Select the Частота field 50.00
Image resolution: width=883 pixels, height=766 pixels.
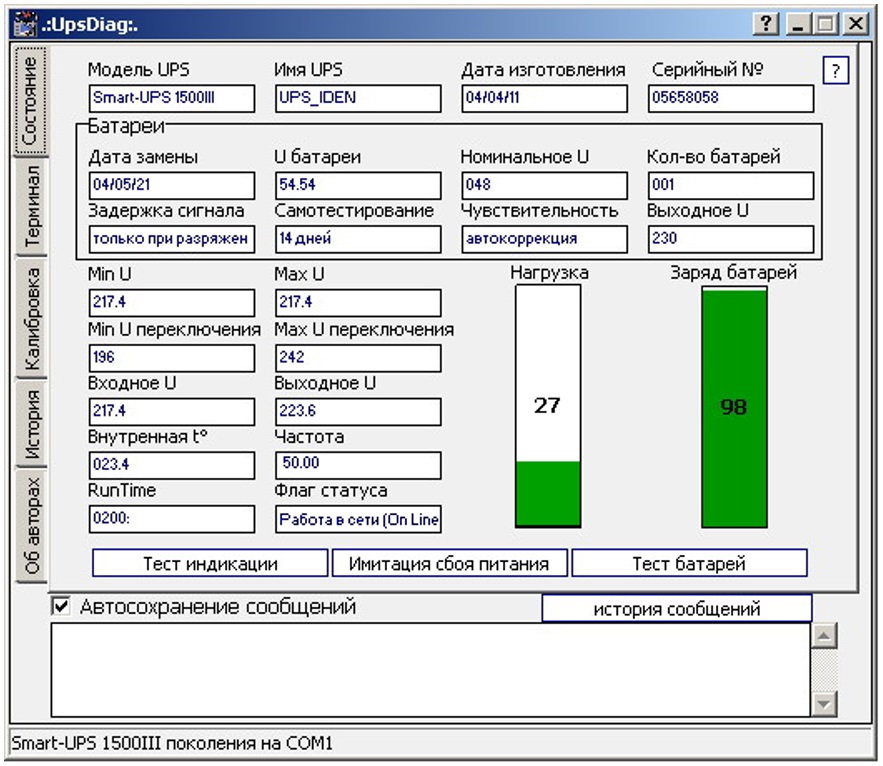(x=358, y=465)
